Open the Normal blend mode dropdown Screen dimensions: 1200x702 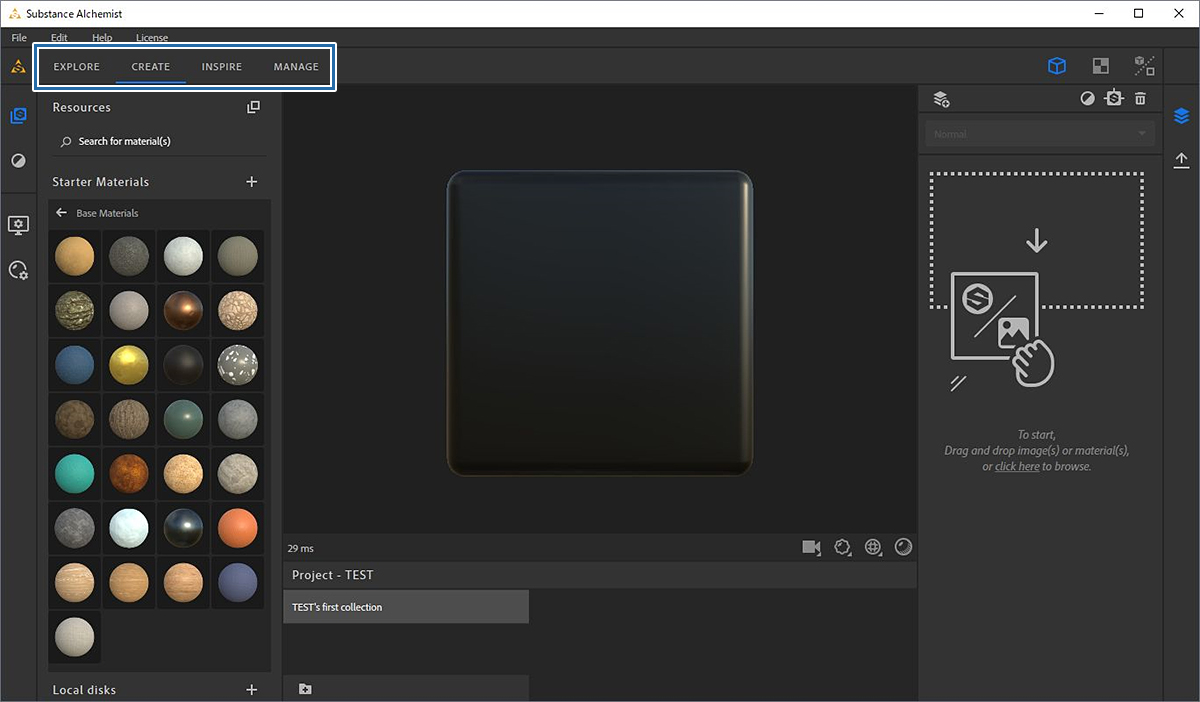[x=1038, y=134]
